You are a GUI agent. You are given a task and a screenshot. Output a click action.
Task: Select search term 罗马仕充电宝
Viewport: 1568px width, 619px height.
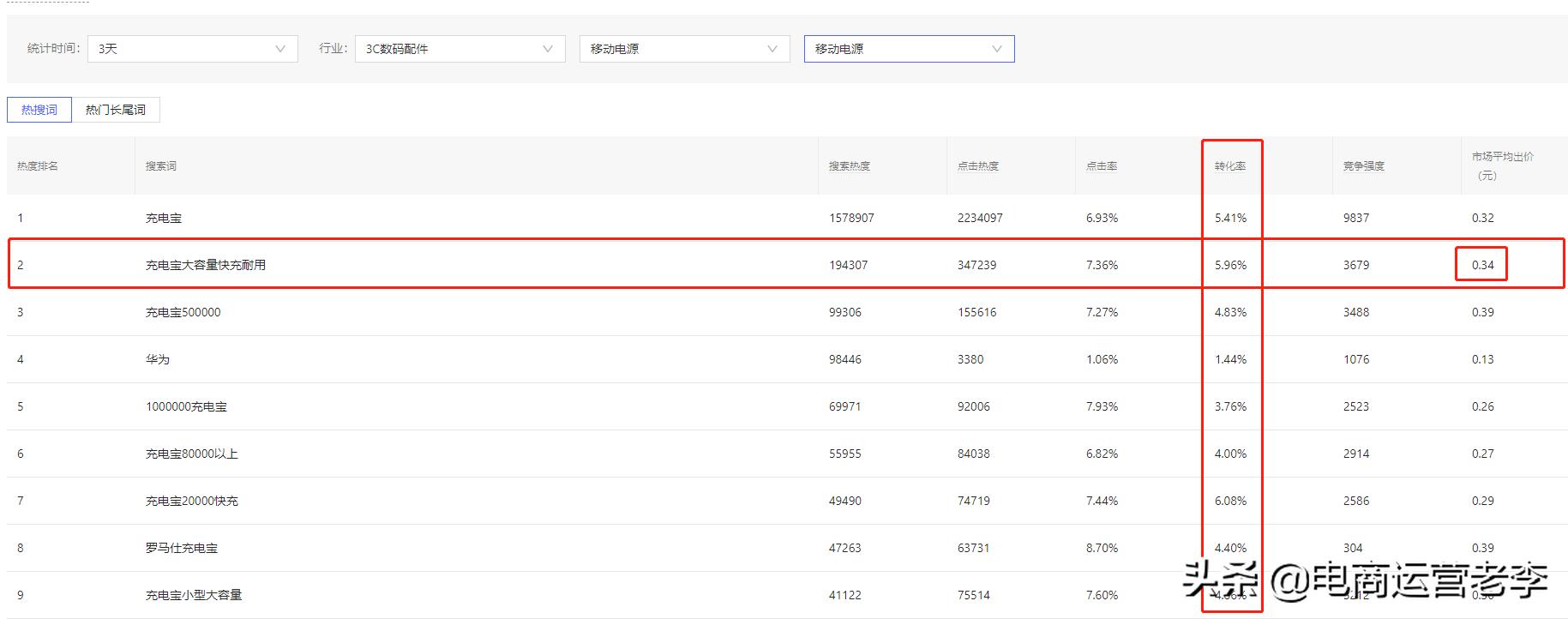point(182,548)
